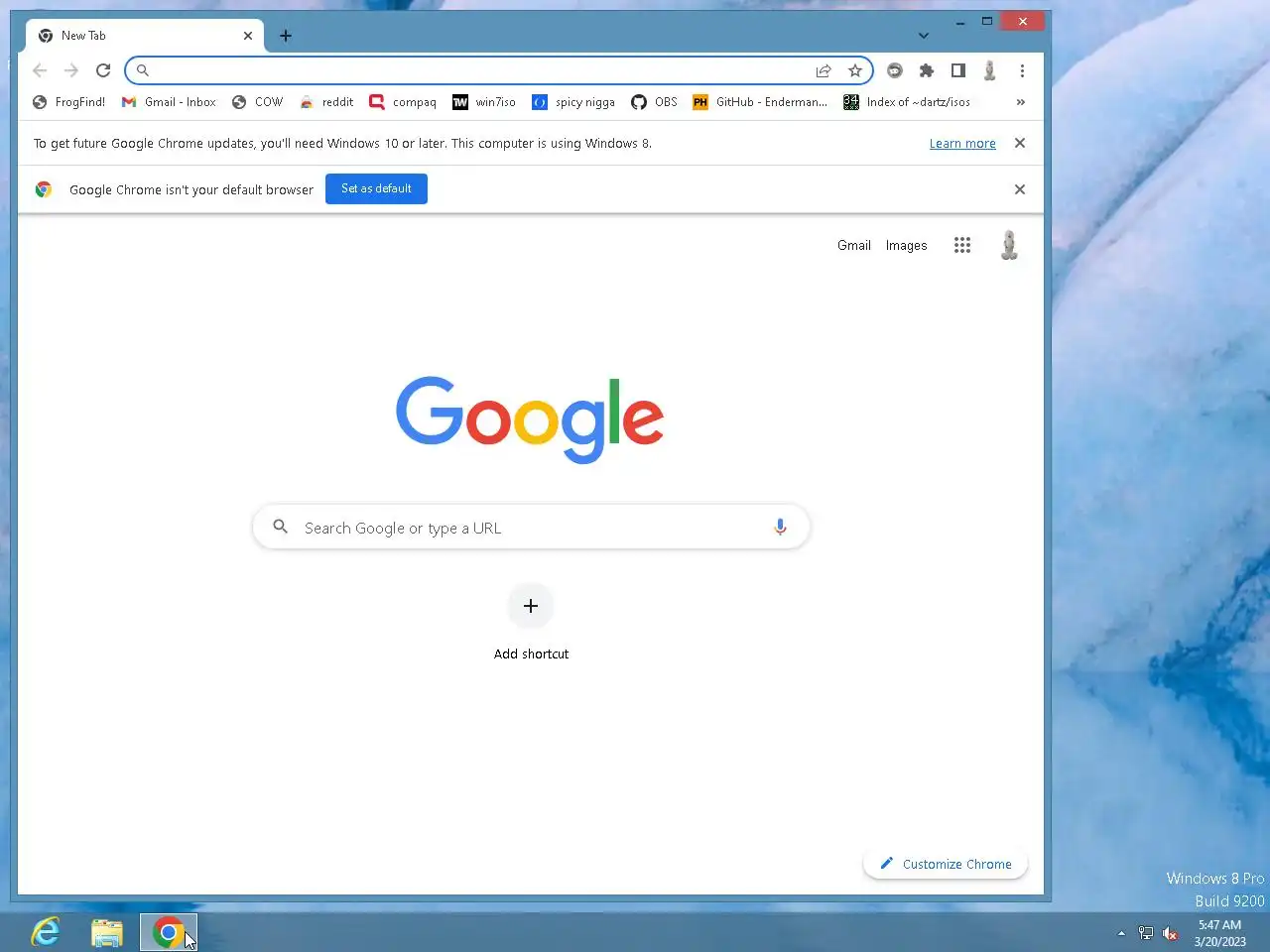Viewport: 1270px width, 952px height.
Task: Start voice search with the microphone icon
Action: 780,527
